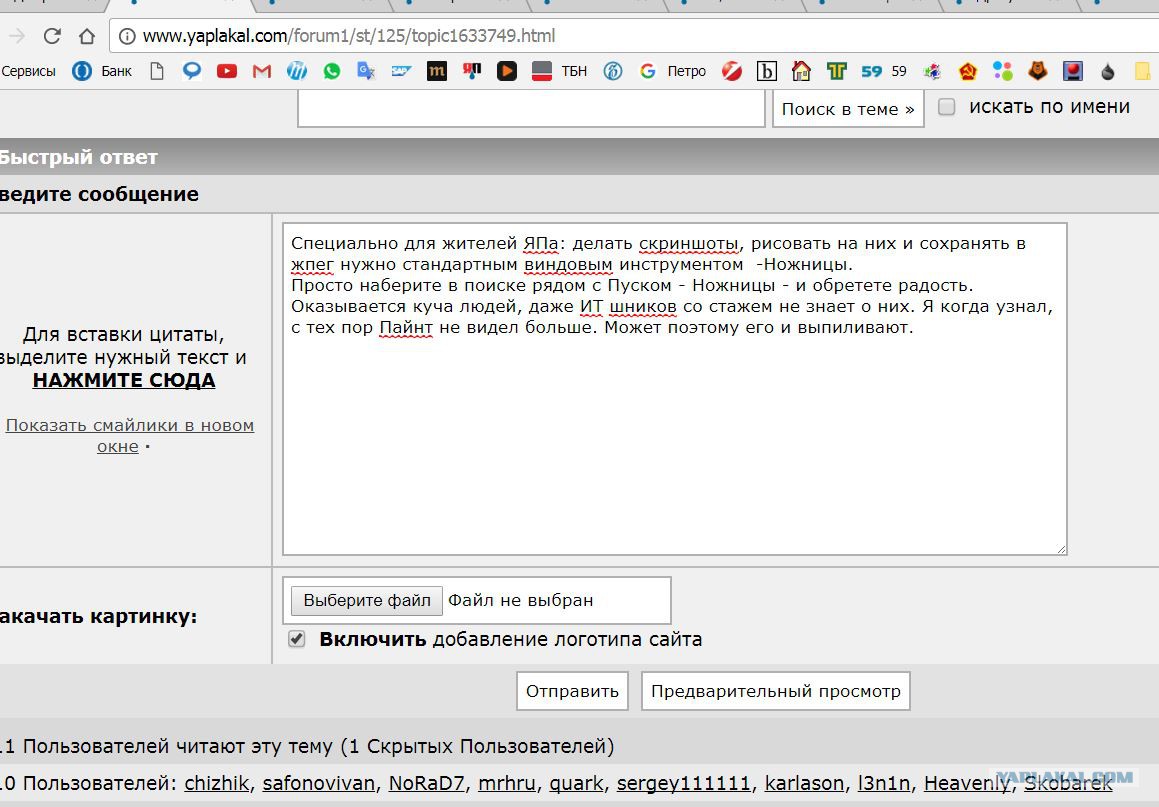Click the Отправить button
Image resolution: width=1159 pixels, height=807 pixels.
572,691
